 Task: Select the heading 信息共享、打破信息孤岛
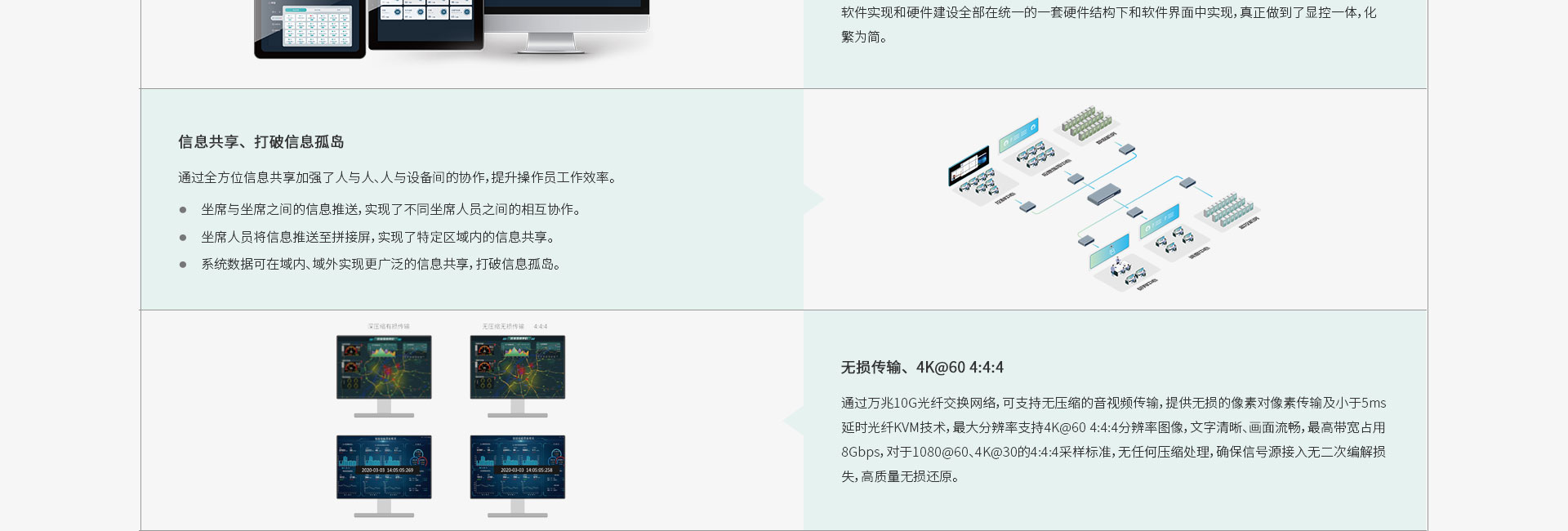261,142
